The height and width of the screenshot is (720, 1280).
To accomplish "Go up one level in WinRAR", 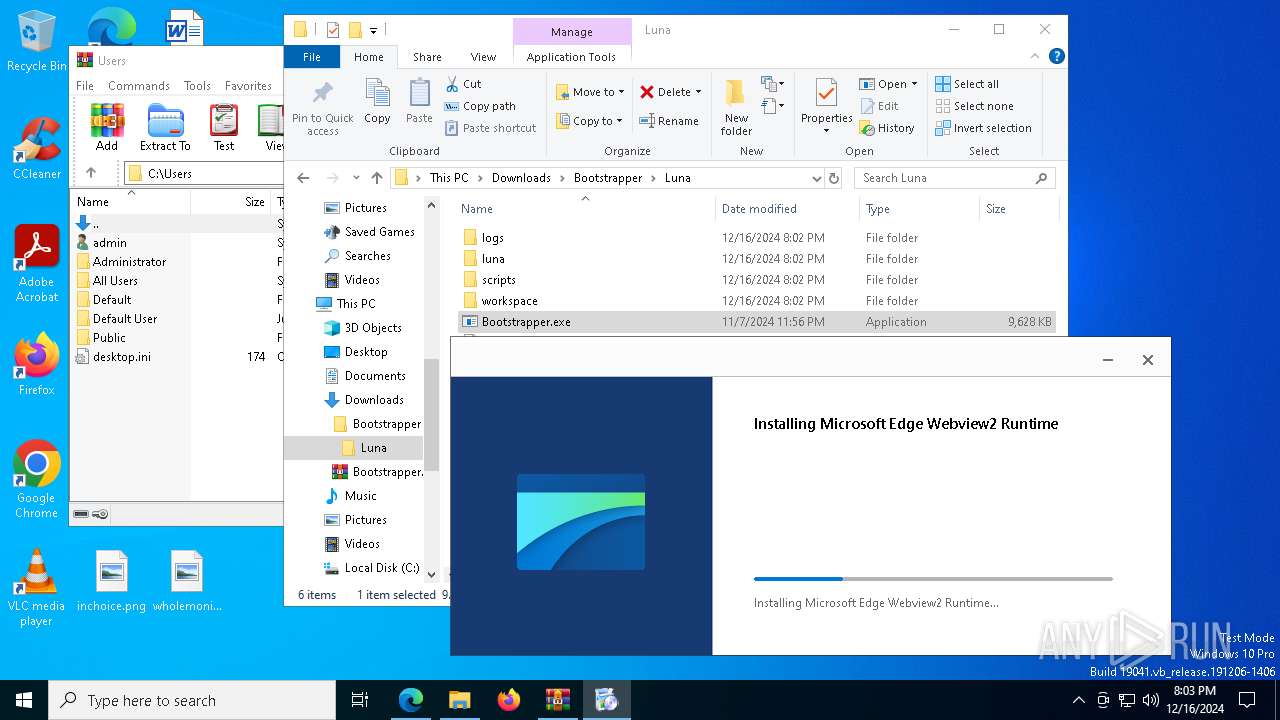I will click(91, 173).
